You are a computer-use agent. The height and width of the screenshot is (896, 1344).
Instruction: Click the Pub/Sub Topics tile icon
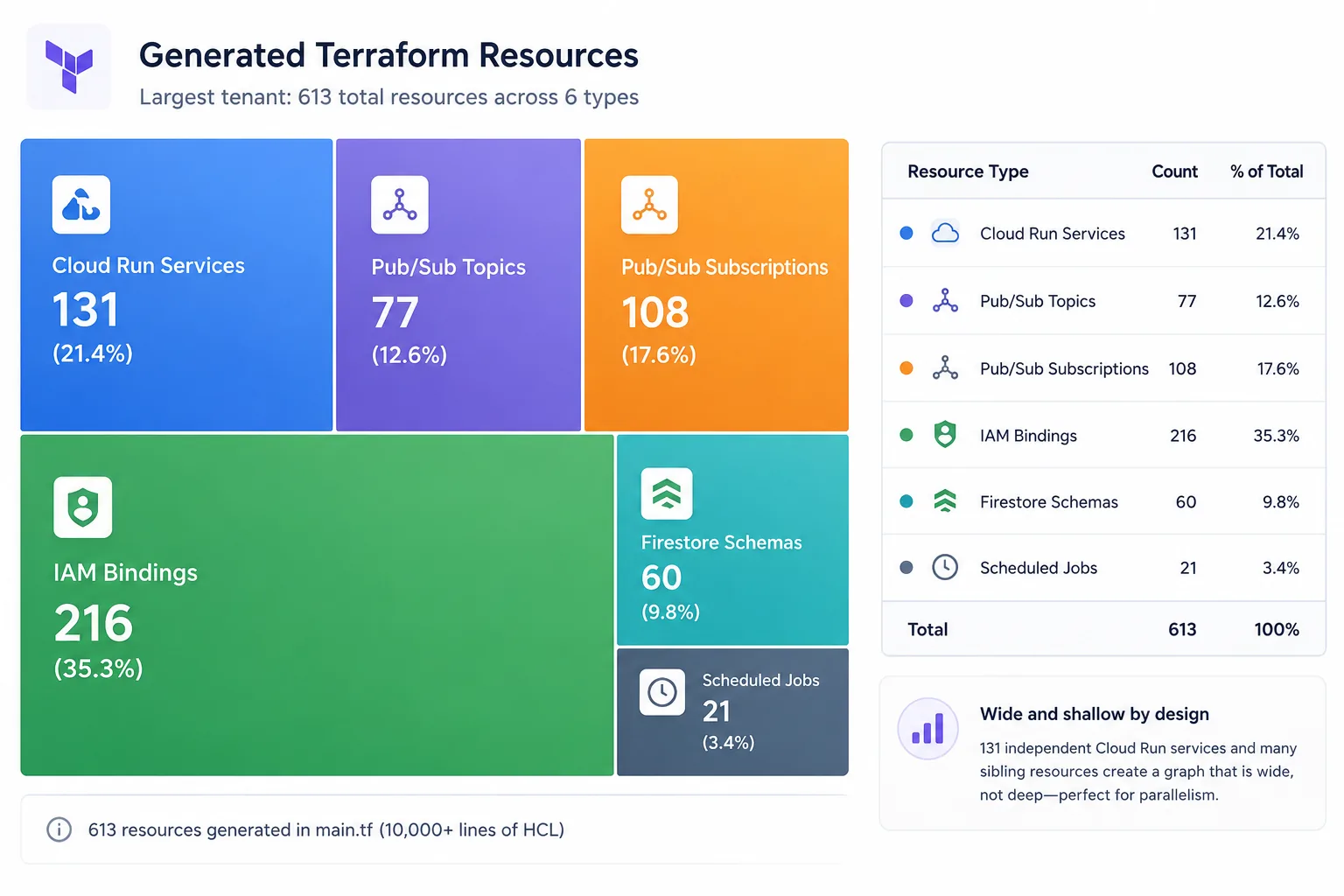tap(400, 205)
